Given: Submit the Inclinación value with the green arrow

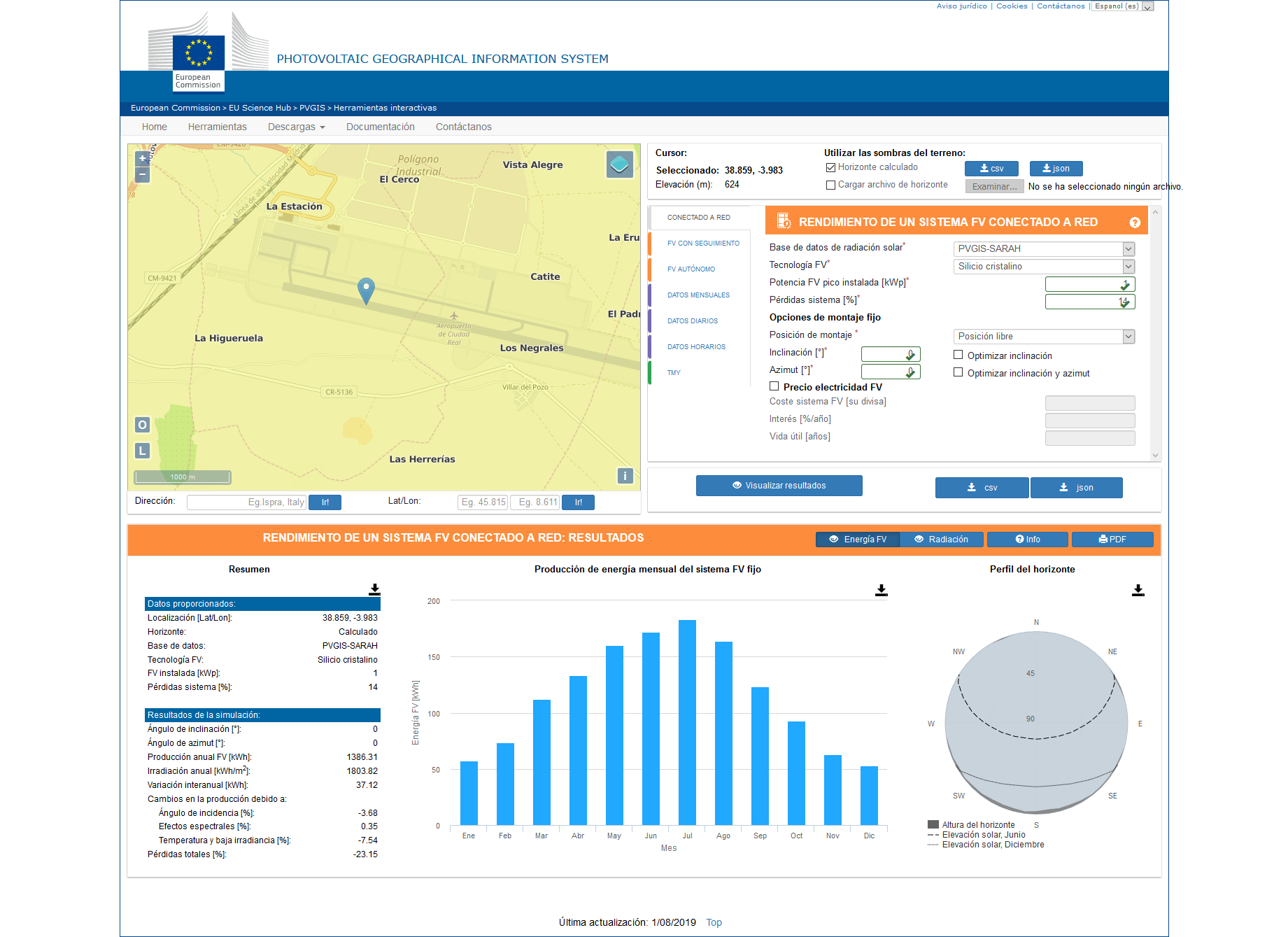Looking at the screenshot, I should click(911, 354).
